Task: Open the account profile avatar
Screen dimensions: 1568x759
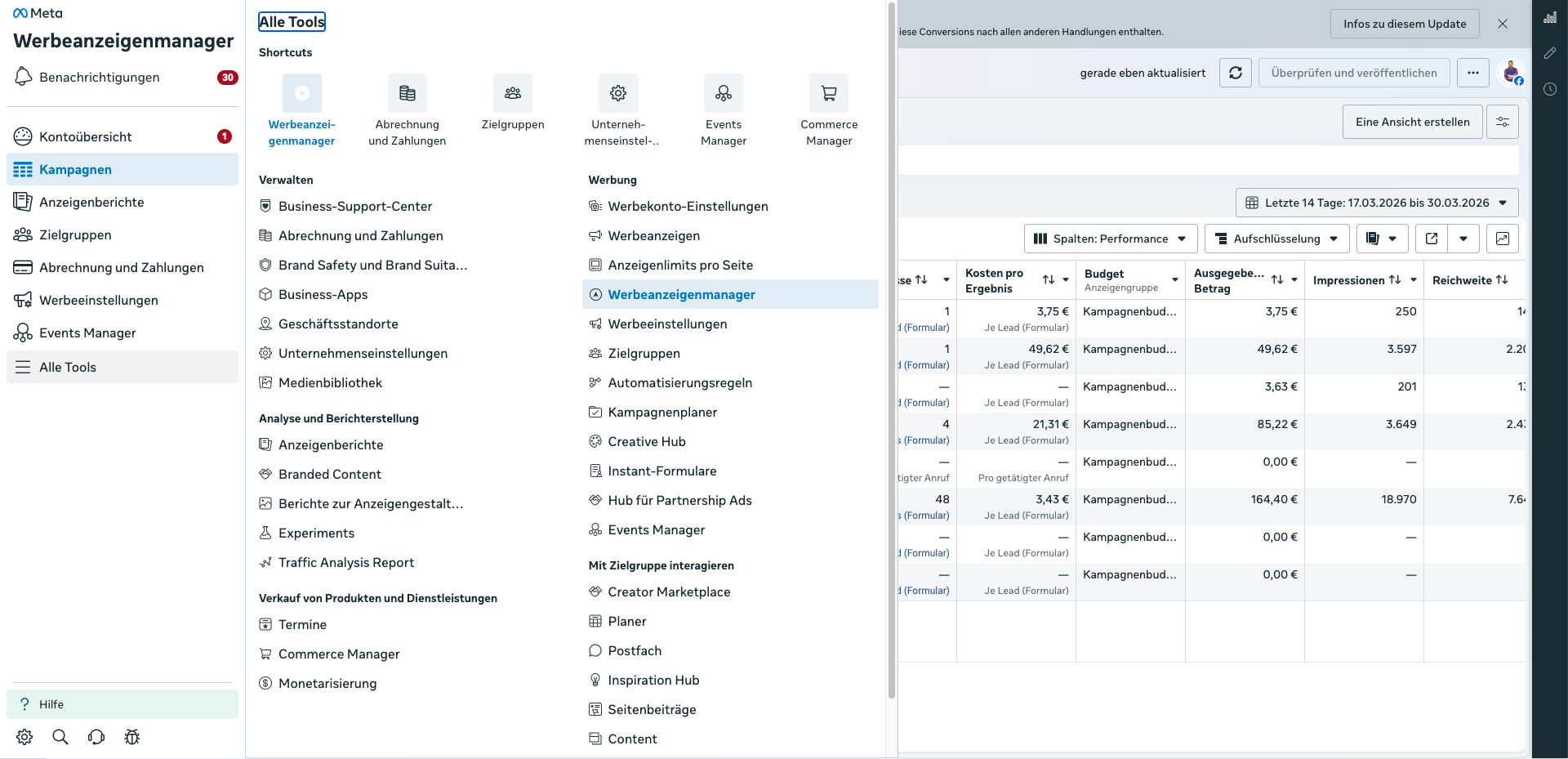Action: click(x=1512, y=73)
